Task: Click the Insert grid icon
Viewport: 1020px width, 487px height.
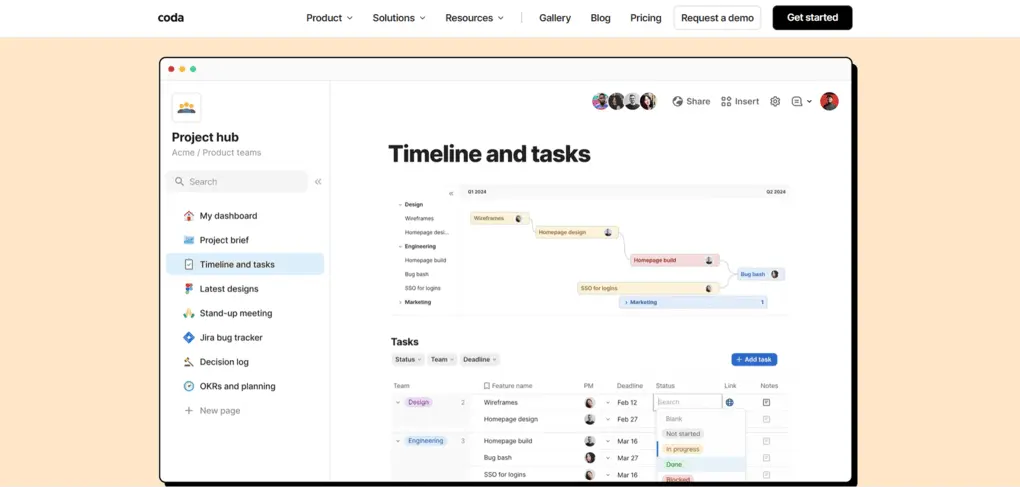Action: pos(726,101)
